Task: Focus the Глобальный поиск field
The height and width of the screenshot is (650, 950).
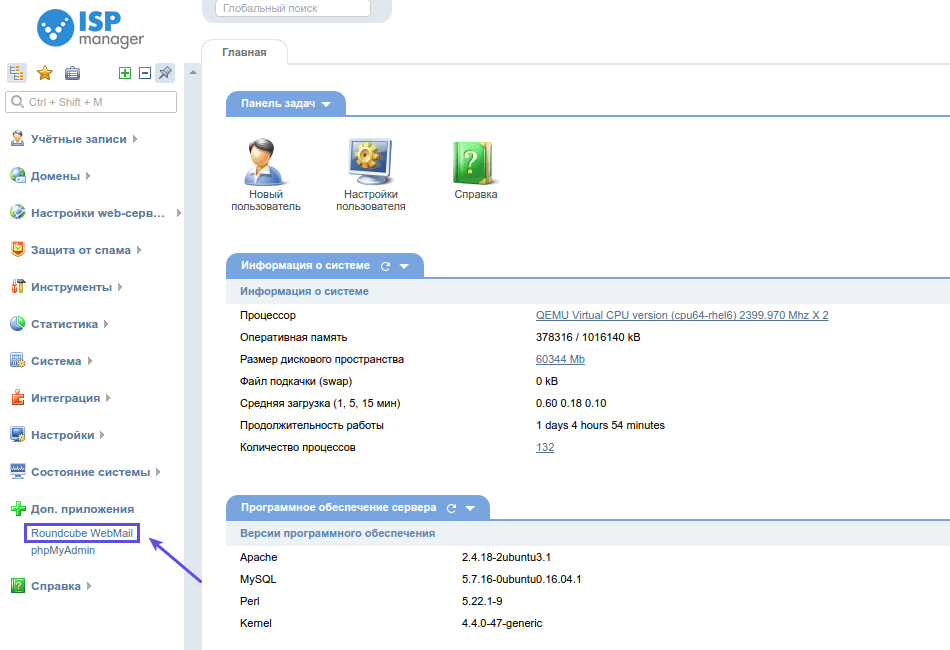Action: point(293,8)
